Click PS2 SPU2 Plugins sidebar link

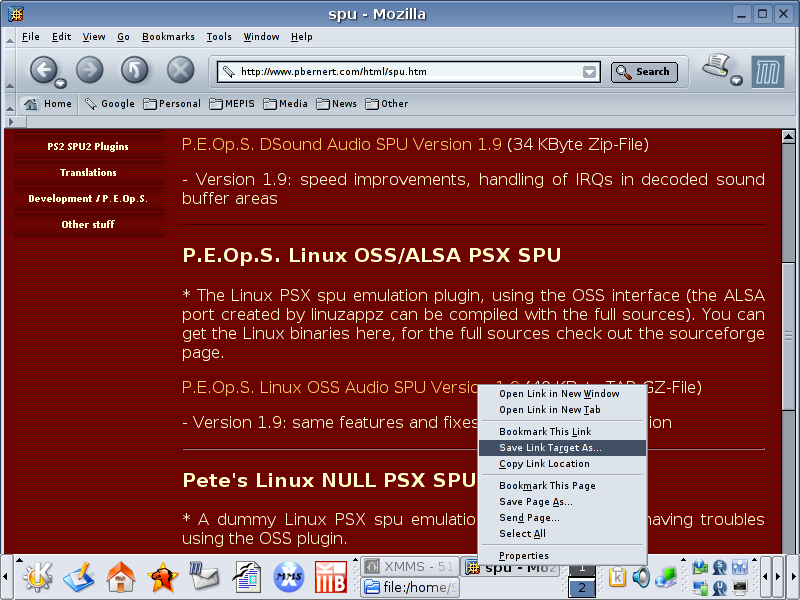[x=88, y=147]
